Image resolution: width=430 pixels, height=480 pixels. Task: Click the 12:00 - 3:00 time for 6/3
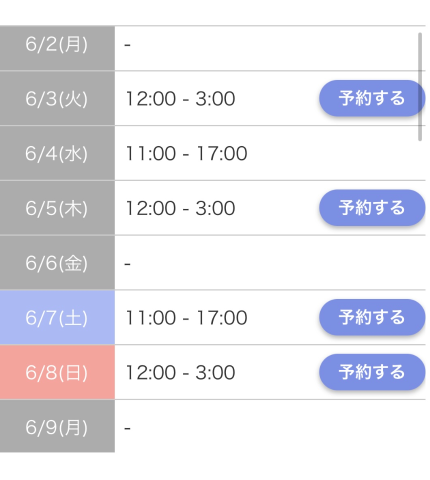180,99
